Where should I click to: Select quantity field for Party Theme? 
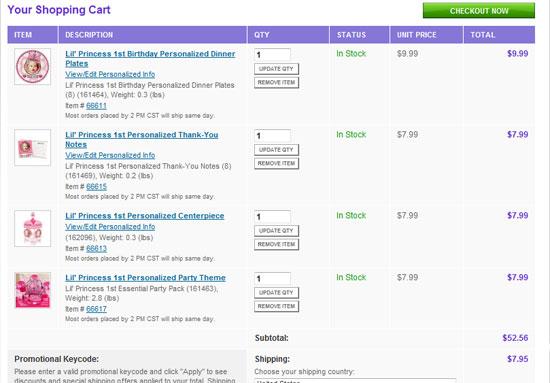(x=273, y=278)
